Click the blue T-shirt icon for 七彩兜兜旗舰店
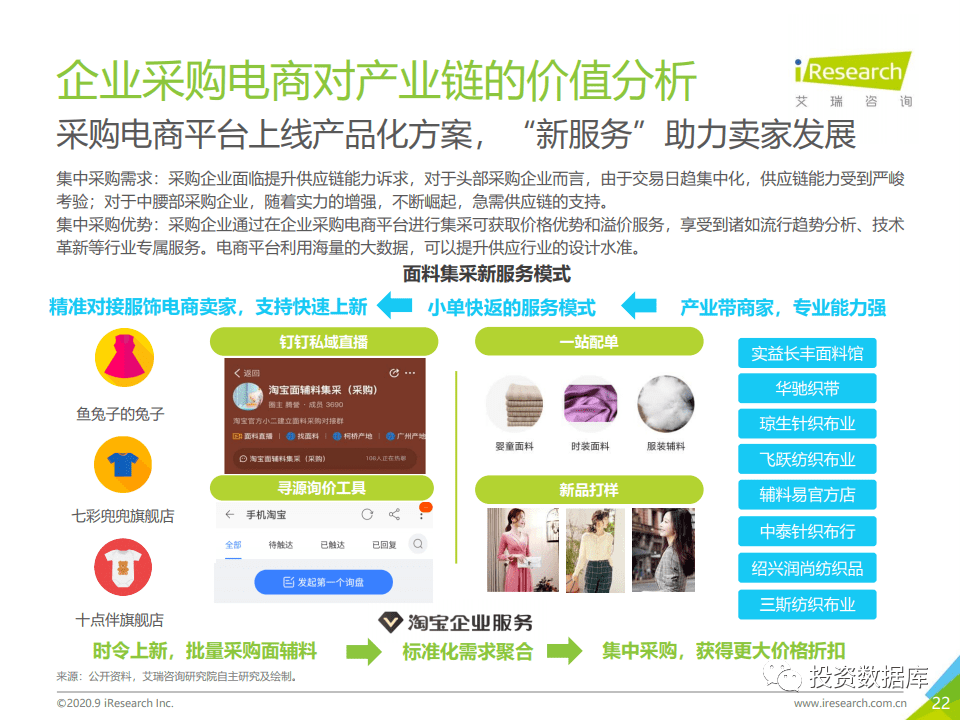Viewport: 960px width, 720px height. 122,465
